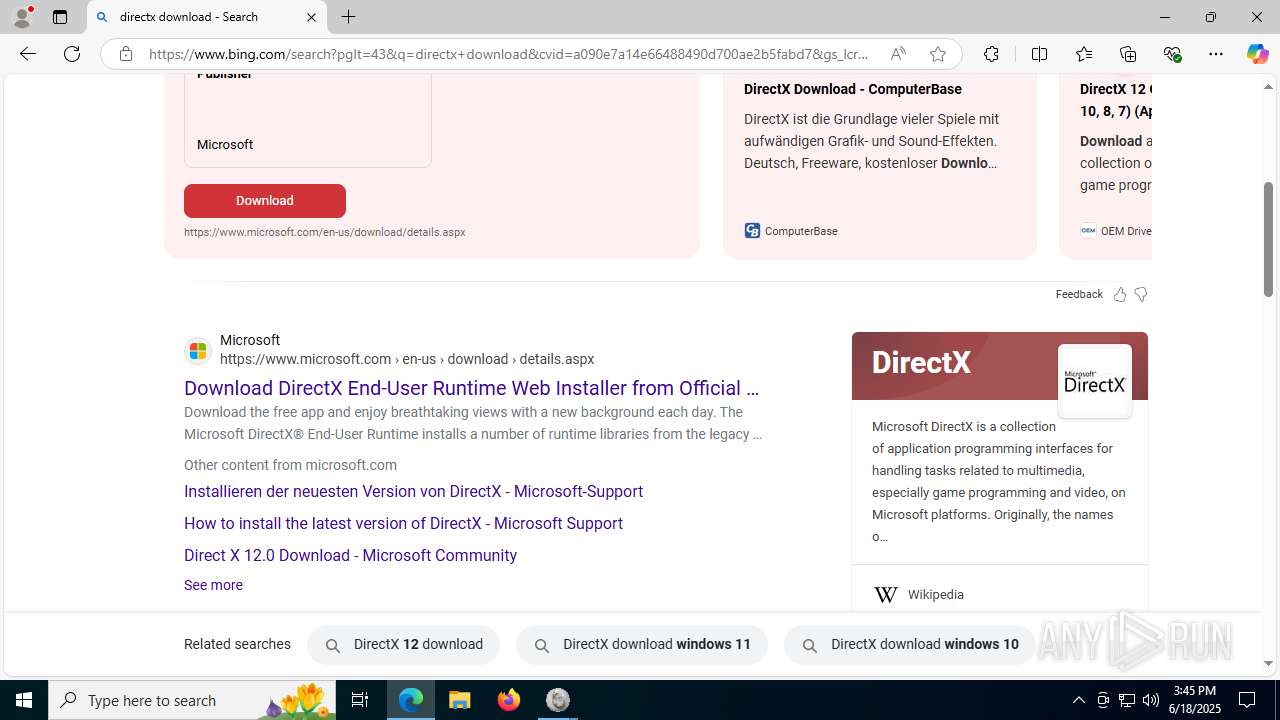Click the page vertical scrollbar thumb

tap(1269, 240)
